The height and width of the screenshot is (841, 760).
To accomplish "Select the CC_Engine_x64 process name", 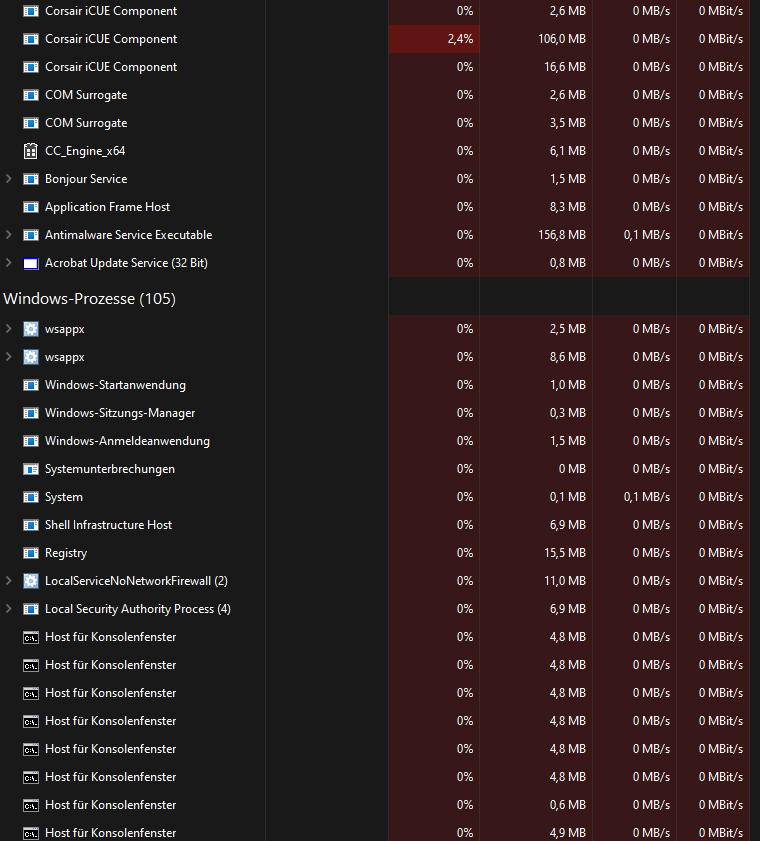I will [85, 151].
